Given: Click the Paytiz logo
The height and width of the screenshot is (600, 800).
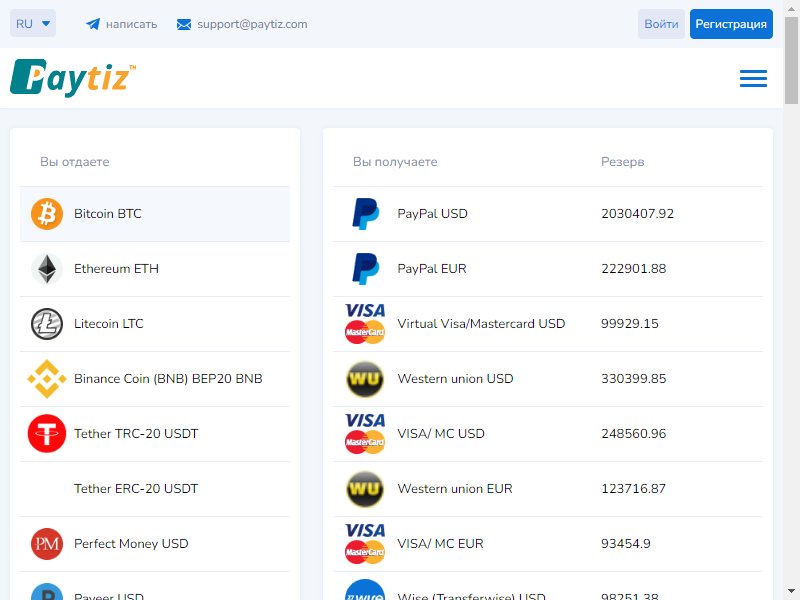Looking at the screenshot, I should coord(73,78).
